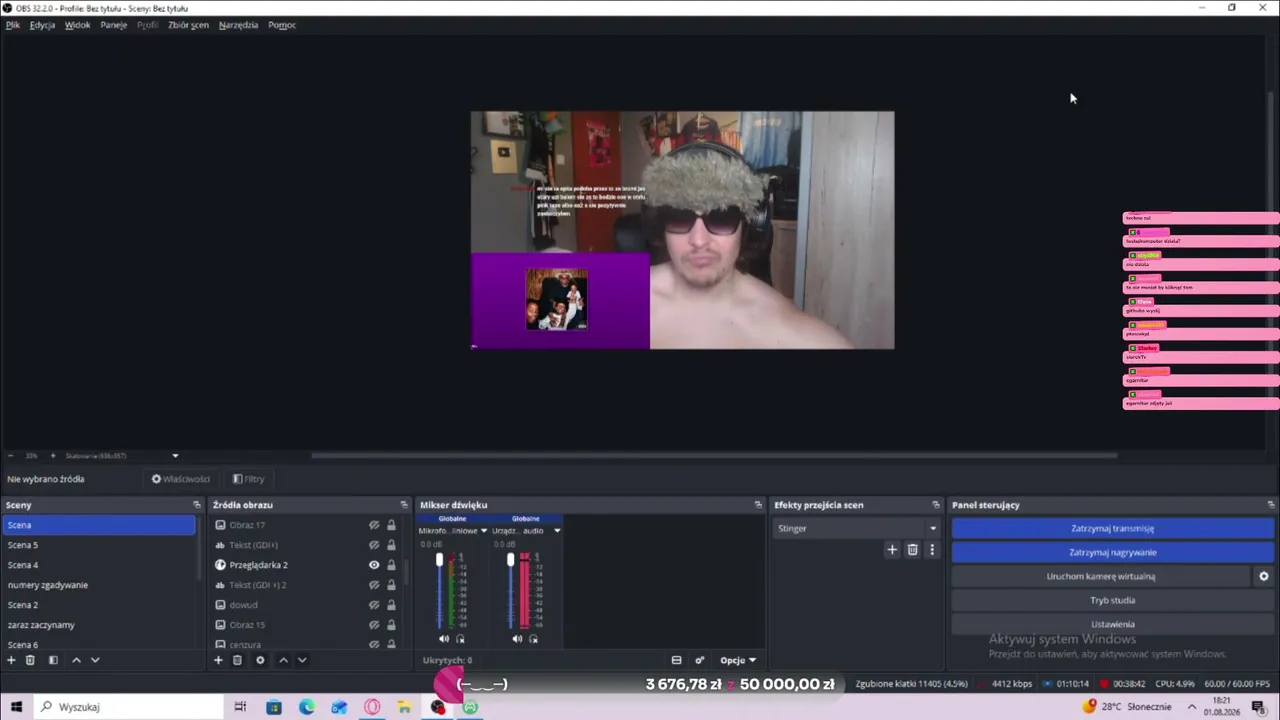
Task: Open the Narzędzia menu
Action: click(238, 25)
